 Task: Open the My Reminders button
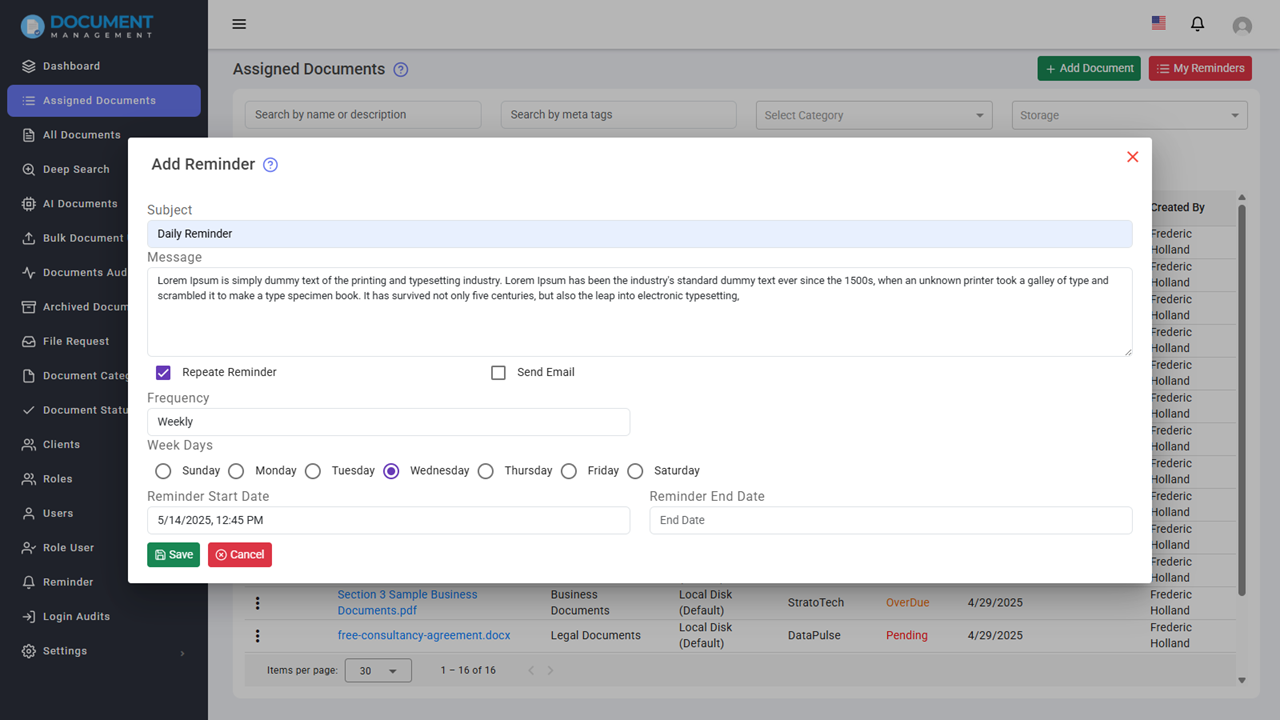pos(1200,69)
